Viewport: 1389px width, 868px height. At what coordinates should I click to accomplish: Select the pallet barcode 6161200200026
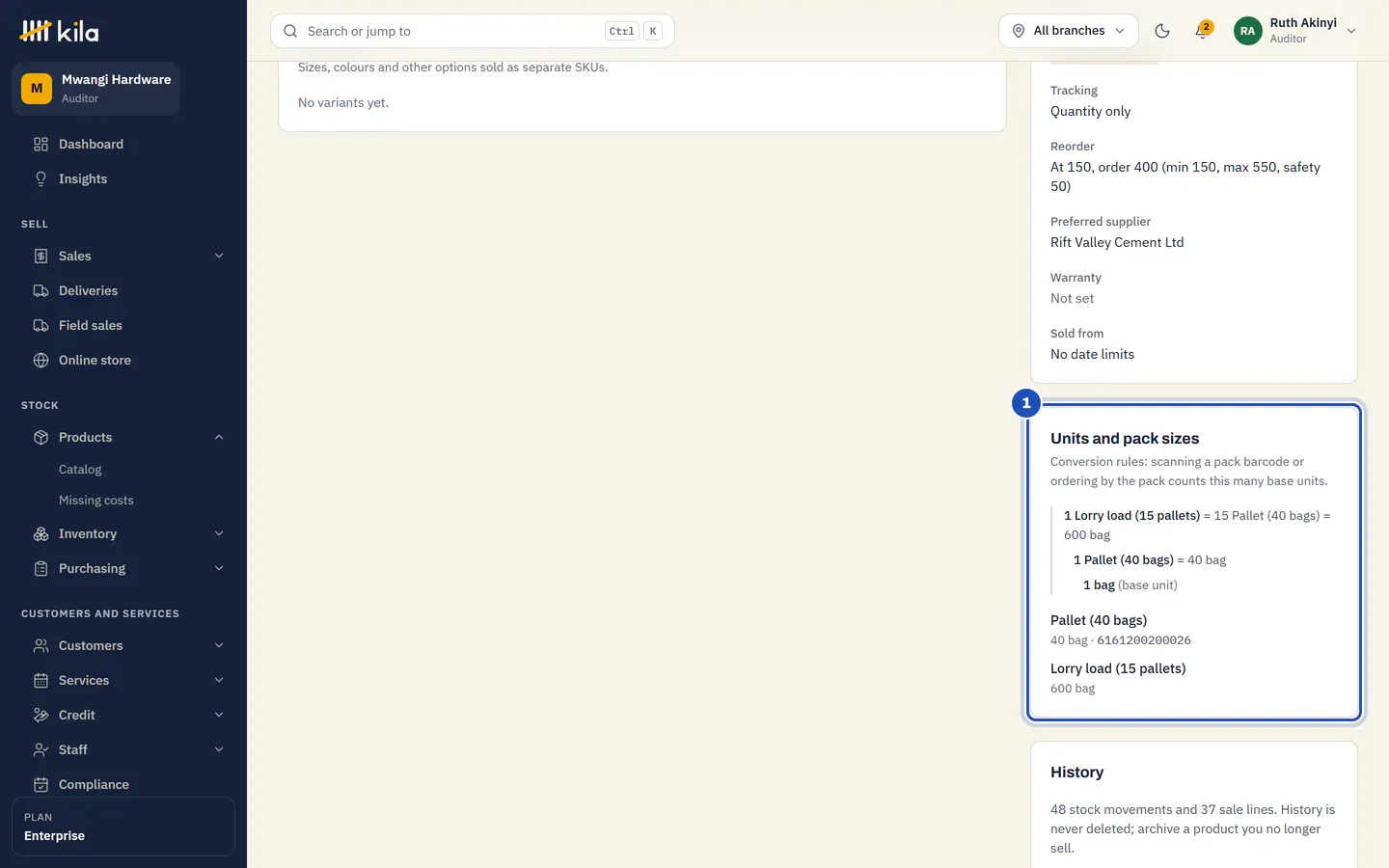coord(1144,640)
